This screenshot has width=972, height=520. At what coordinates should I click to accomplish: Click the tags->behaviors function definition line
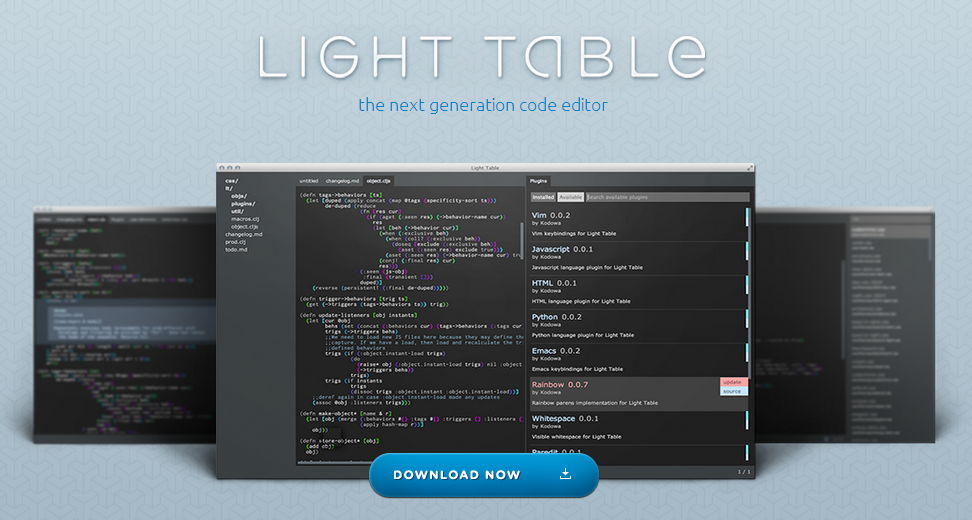tap(341, 195)
